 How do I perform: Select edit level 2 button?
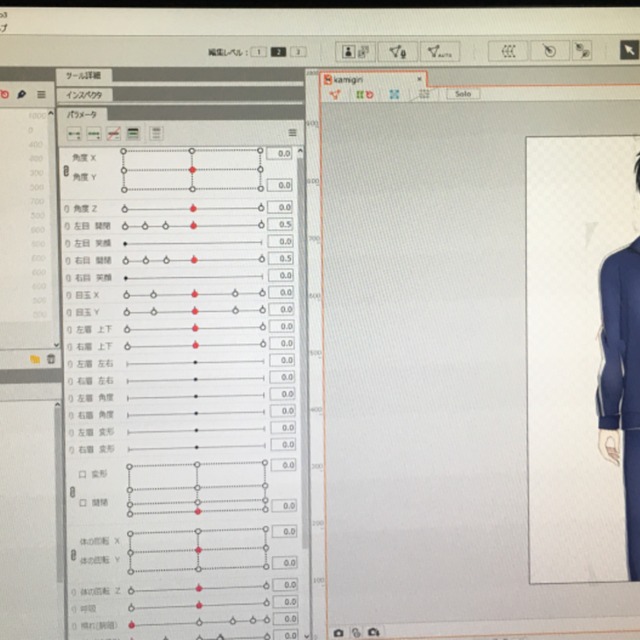click(277, 51)
